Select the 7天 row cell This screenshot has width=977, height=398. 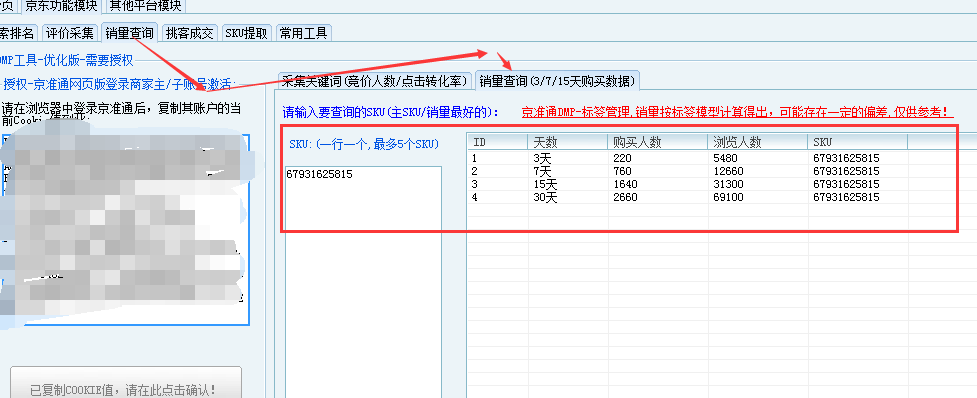pyautogui.click(x=542, y=171)
